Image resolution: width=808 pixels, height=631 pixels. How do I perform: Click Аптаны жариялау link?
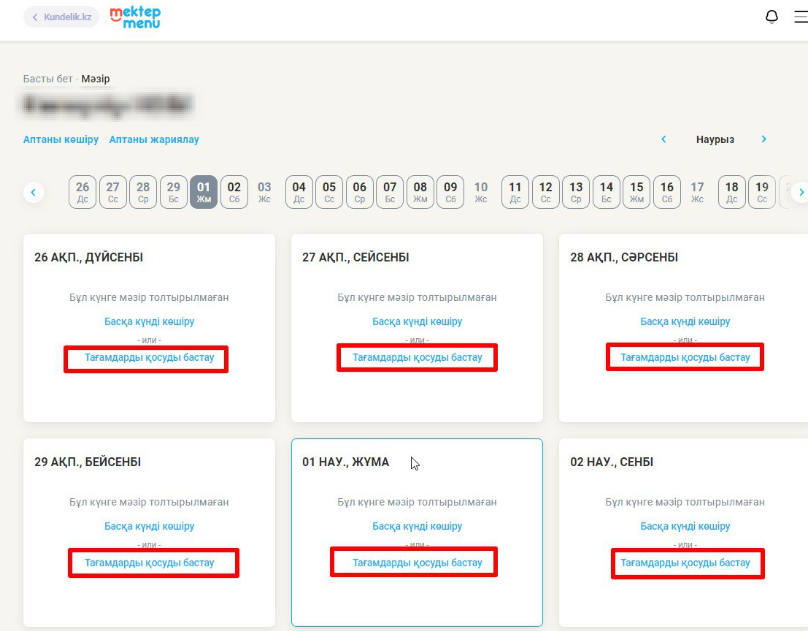[x=154, y=140]
